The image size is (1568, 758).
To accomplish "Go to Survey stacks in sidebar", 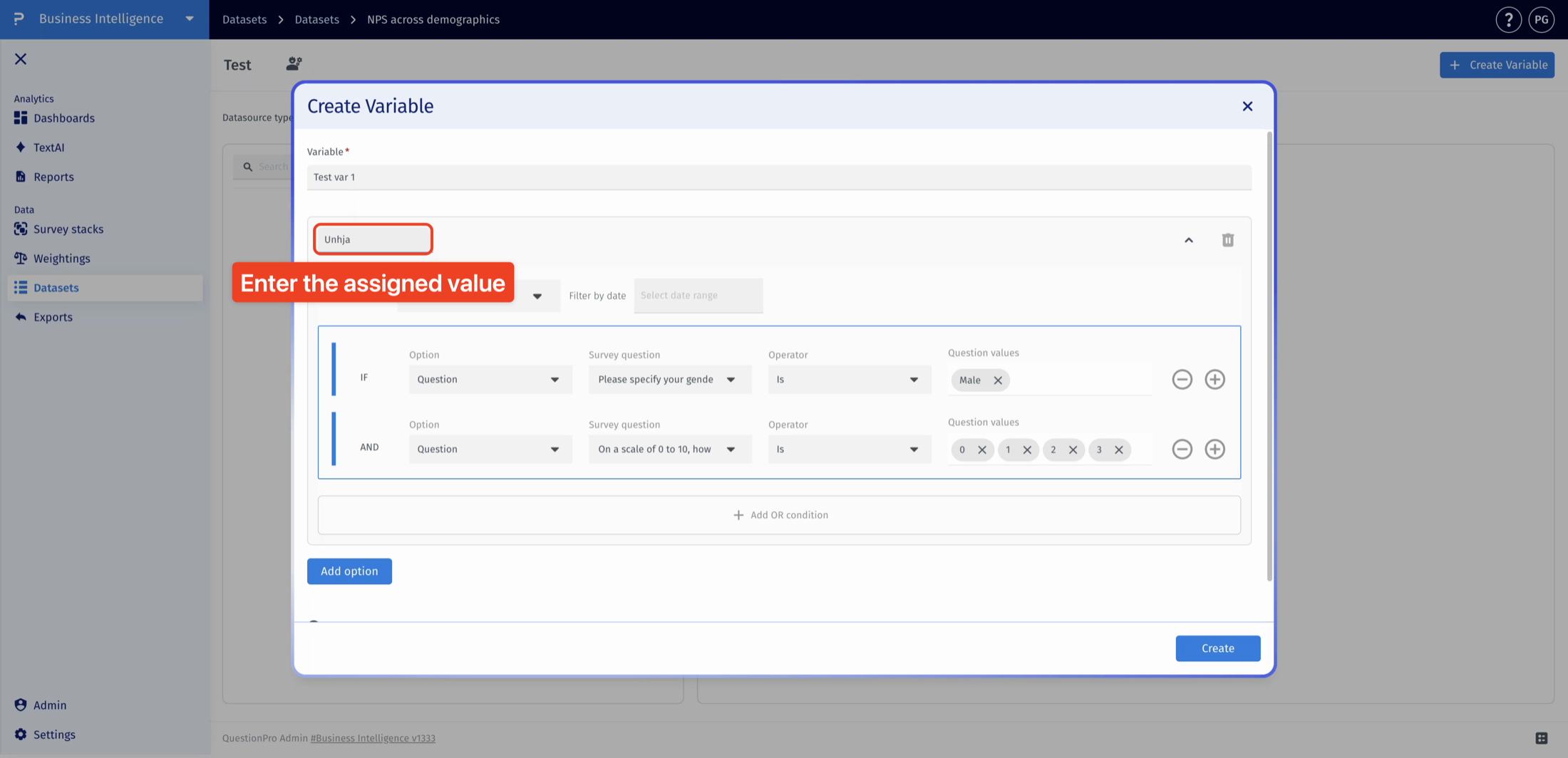I will tap(68, 229).
